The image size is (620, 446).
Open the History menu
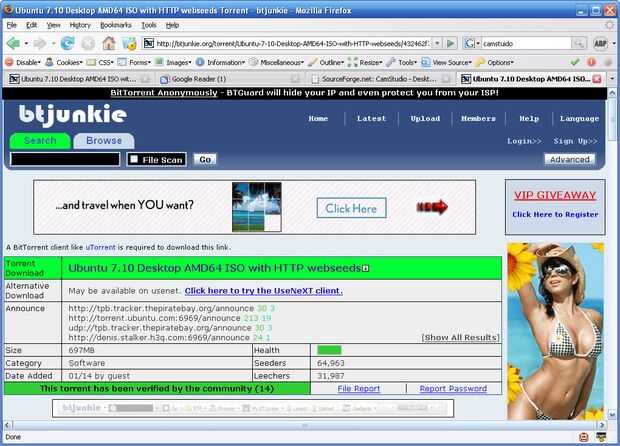point(80,25)
